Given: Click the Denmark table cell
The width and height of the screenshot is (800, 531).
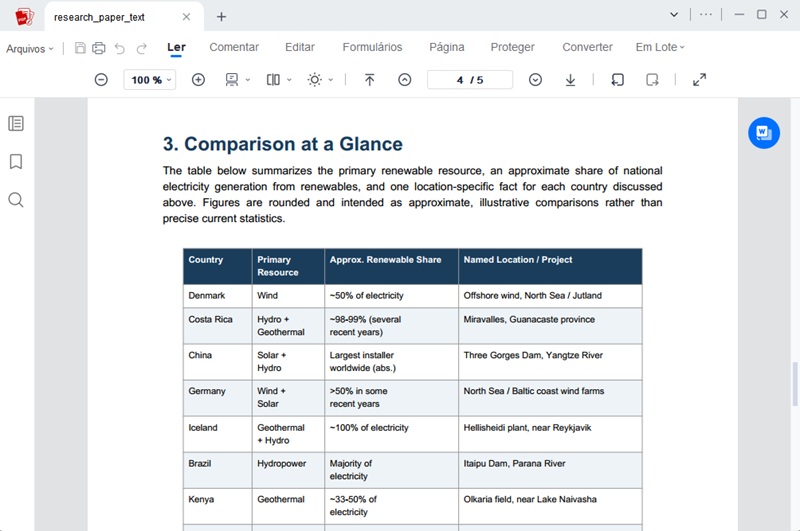Looking at the screenshot, I should coord(218,296).
